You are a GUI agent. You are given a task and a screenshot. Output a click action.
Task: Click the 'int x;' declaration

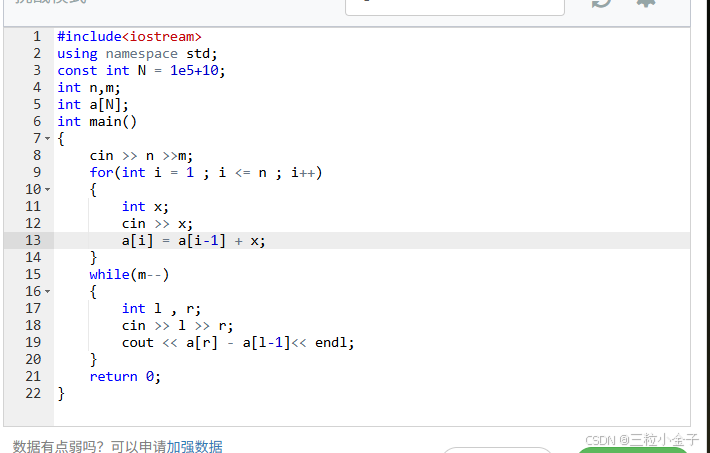pyautogui.click(x=145, y=207)
